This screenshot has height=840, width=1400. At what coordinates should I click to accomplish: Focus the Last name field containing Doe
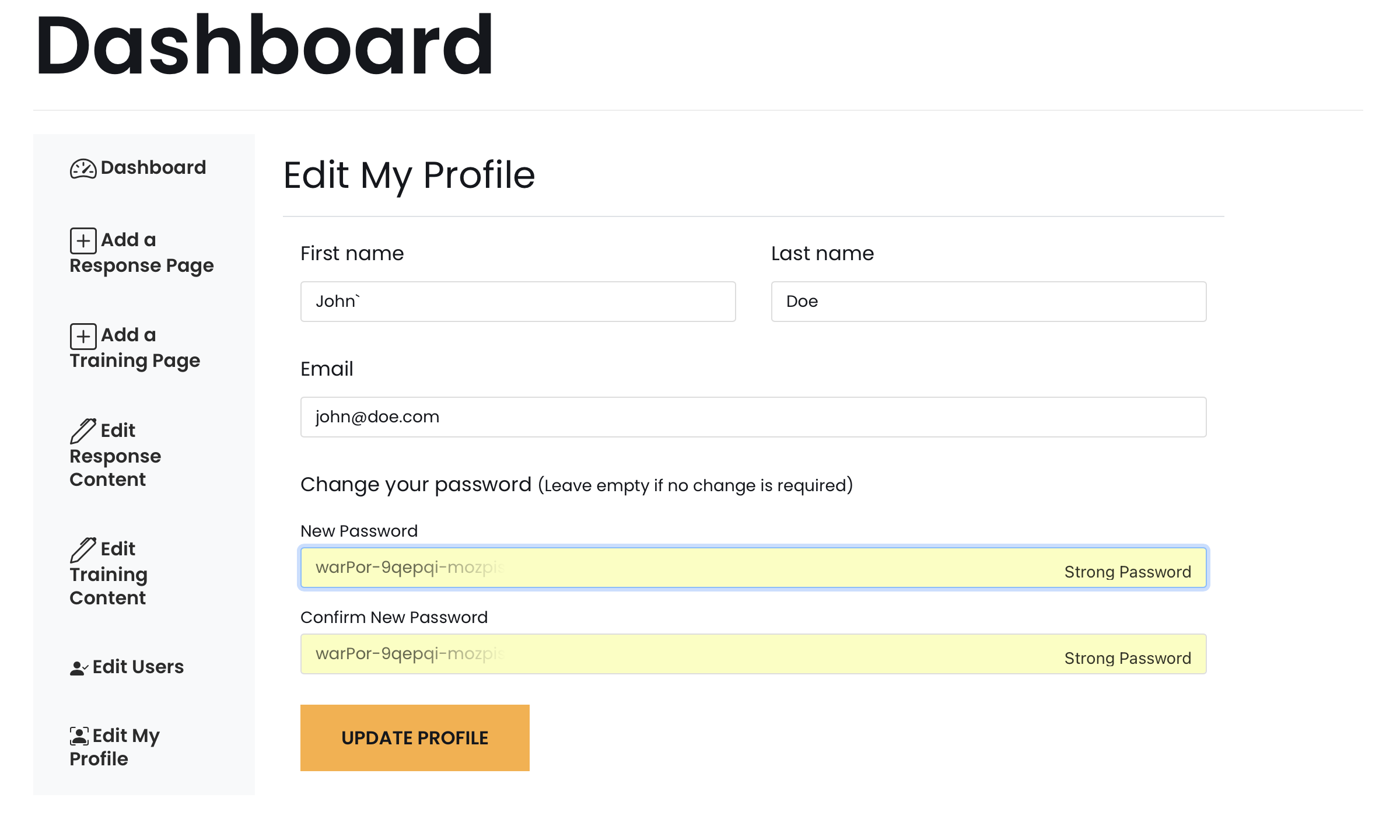(x=988, y=302)
